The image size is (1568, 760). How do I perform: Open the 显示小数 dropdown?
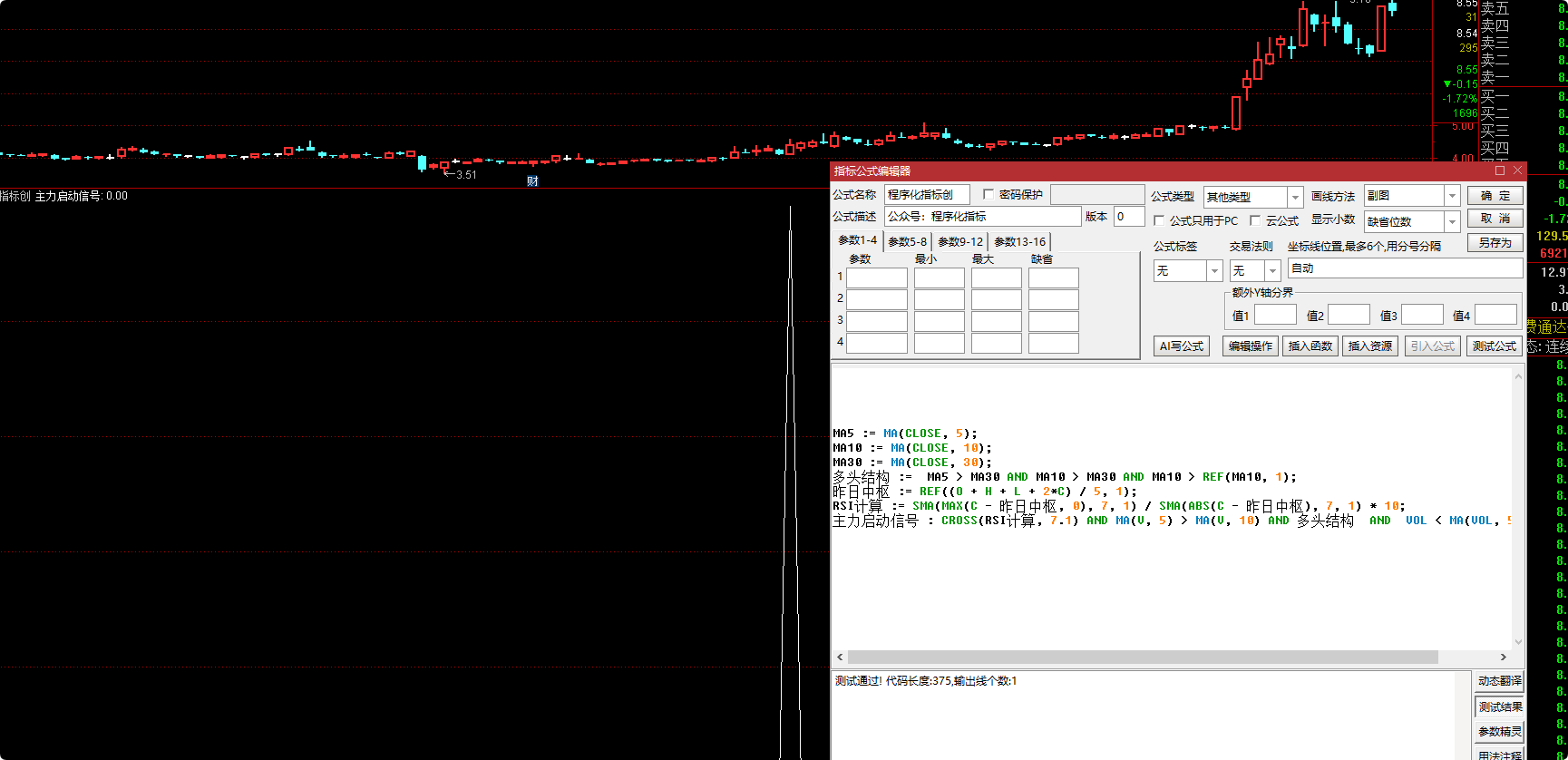coord(1452,222)
